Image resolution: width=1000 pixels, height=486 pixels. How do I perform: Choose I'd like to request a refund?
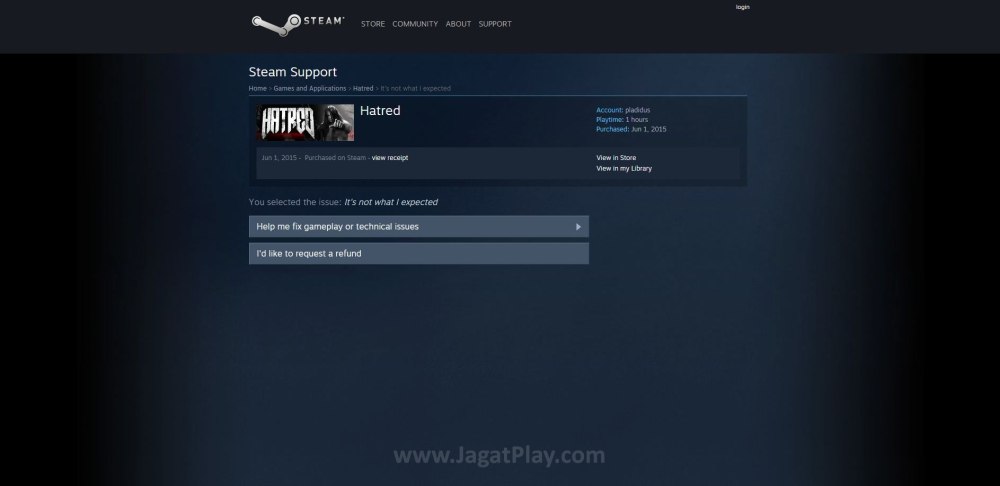point(418,253)
